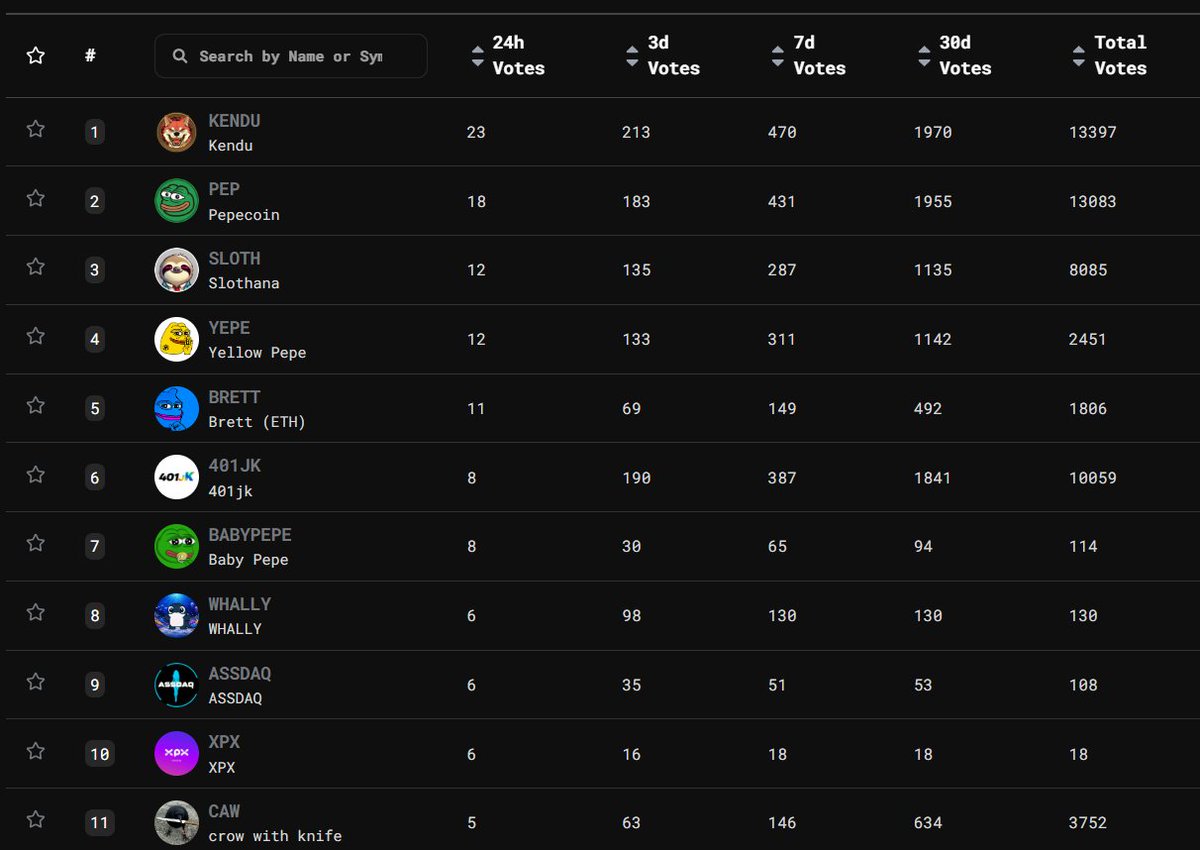Favorite the YEPE row star

pyautogui.click(x=36, y=336)
